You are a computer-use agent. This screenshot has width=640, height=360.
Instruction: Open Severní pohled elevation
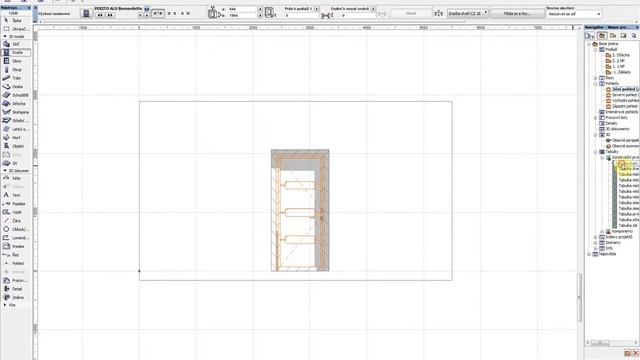(623, 95)
